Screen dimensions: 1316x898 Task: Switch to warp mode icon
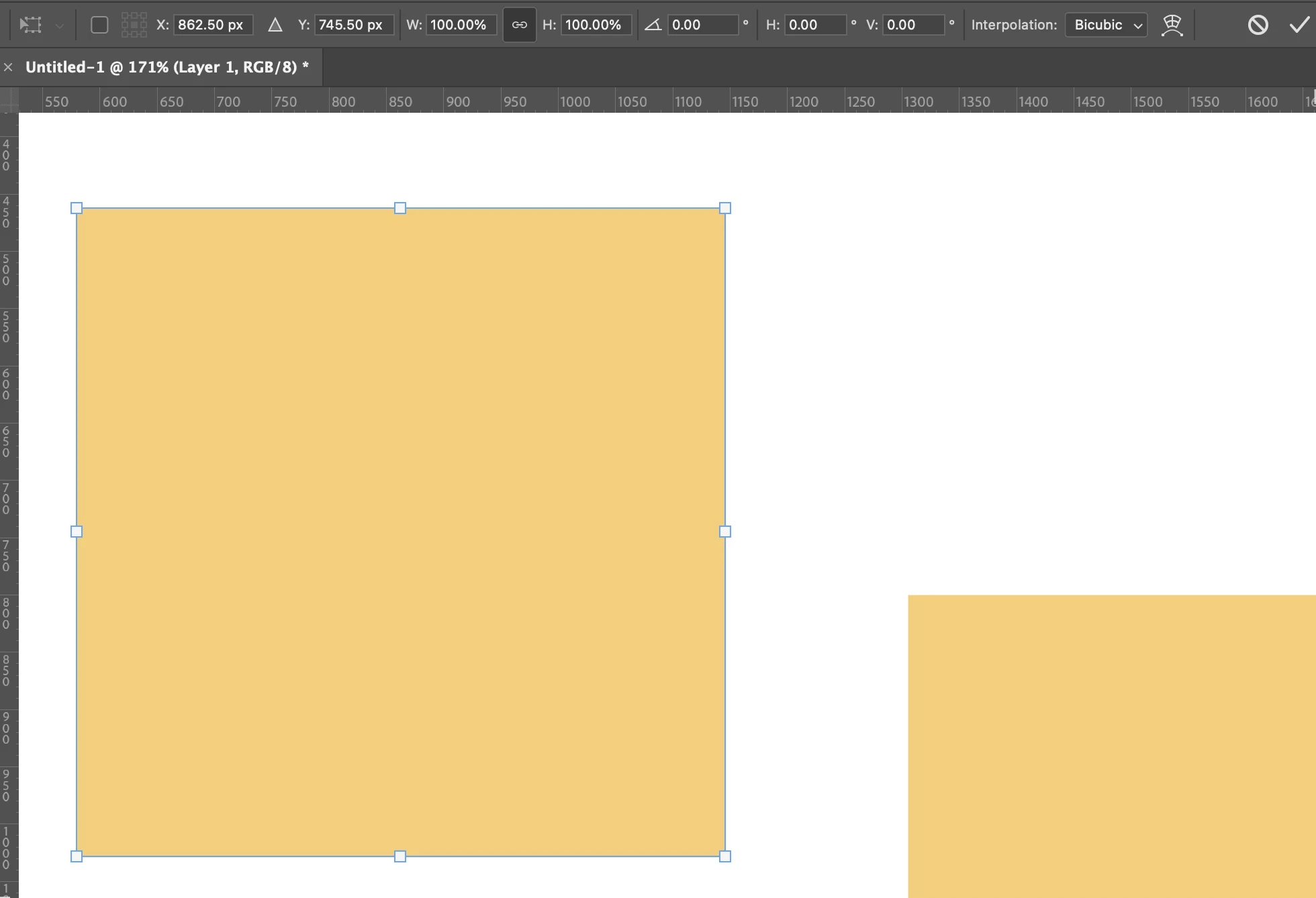click(x=1172, y=25)
